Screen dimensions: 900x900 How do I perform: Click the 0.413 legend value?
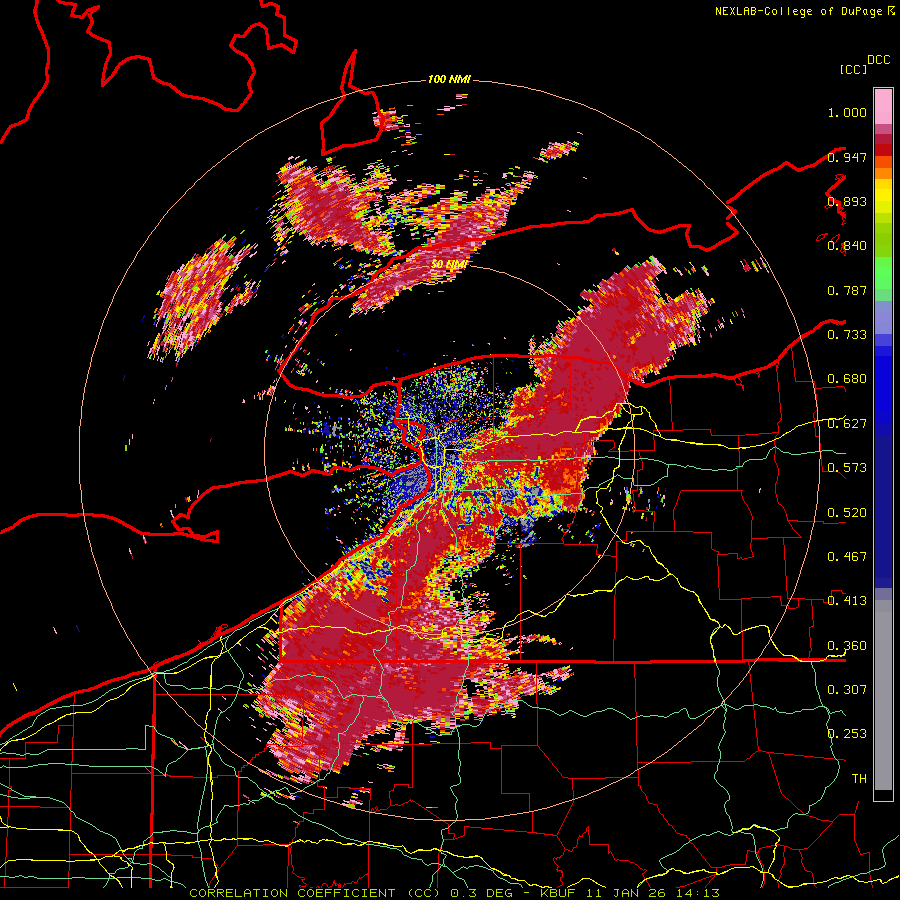[847, 601]
